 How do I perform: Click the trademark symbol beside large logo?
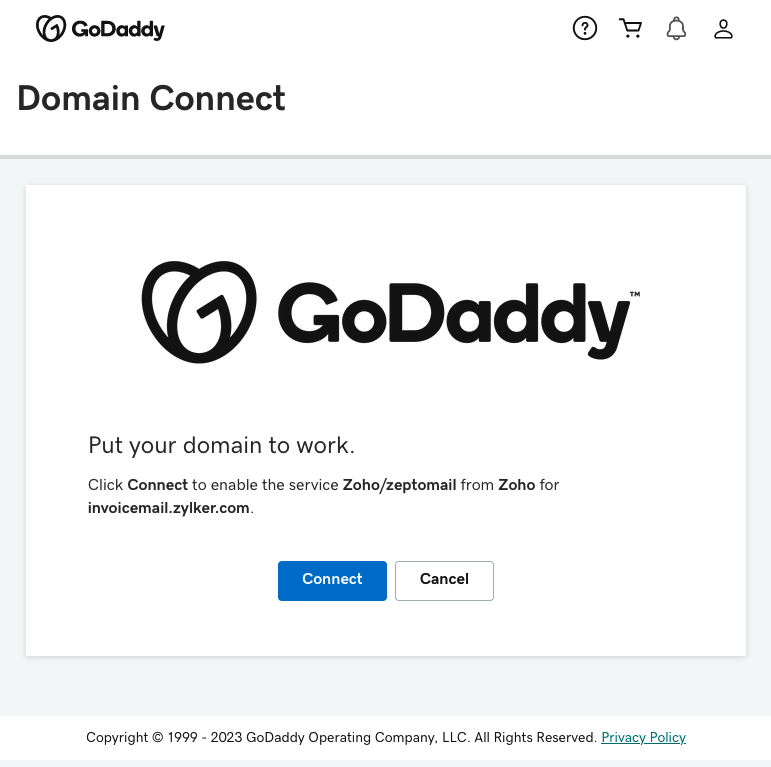point(635,295)
